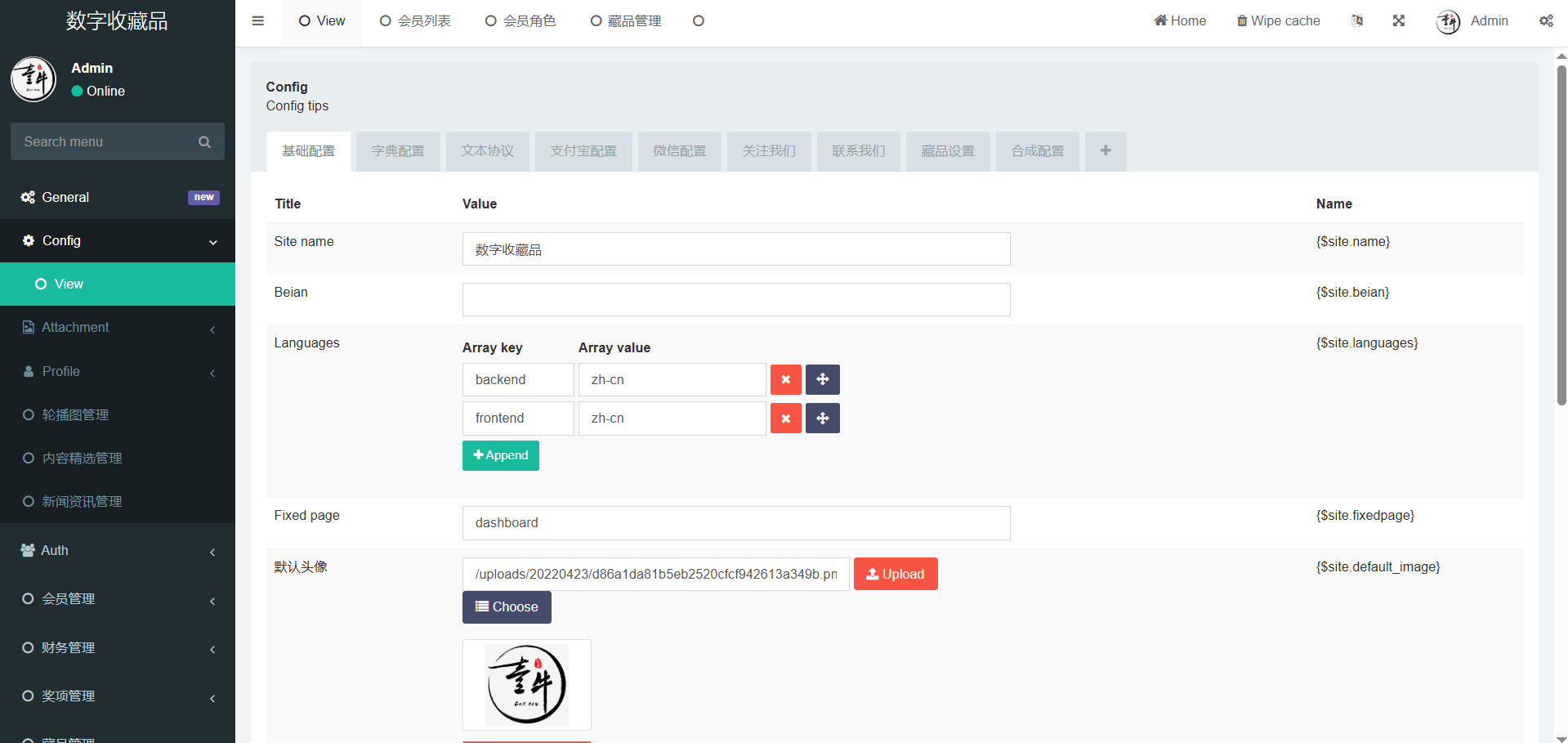Image resolution: width=1568 pixels, height=743 pixels.
Task: Click the plus tab to add config group
Action: (1105, 151)
